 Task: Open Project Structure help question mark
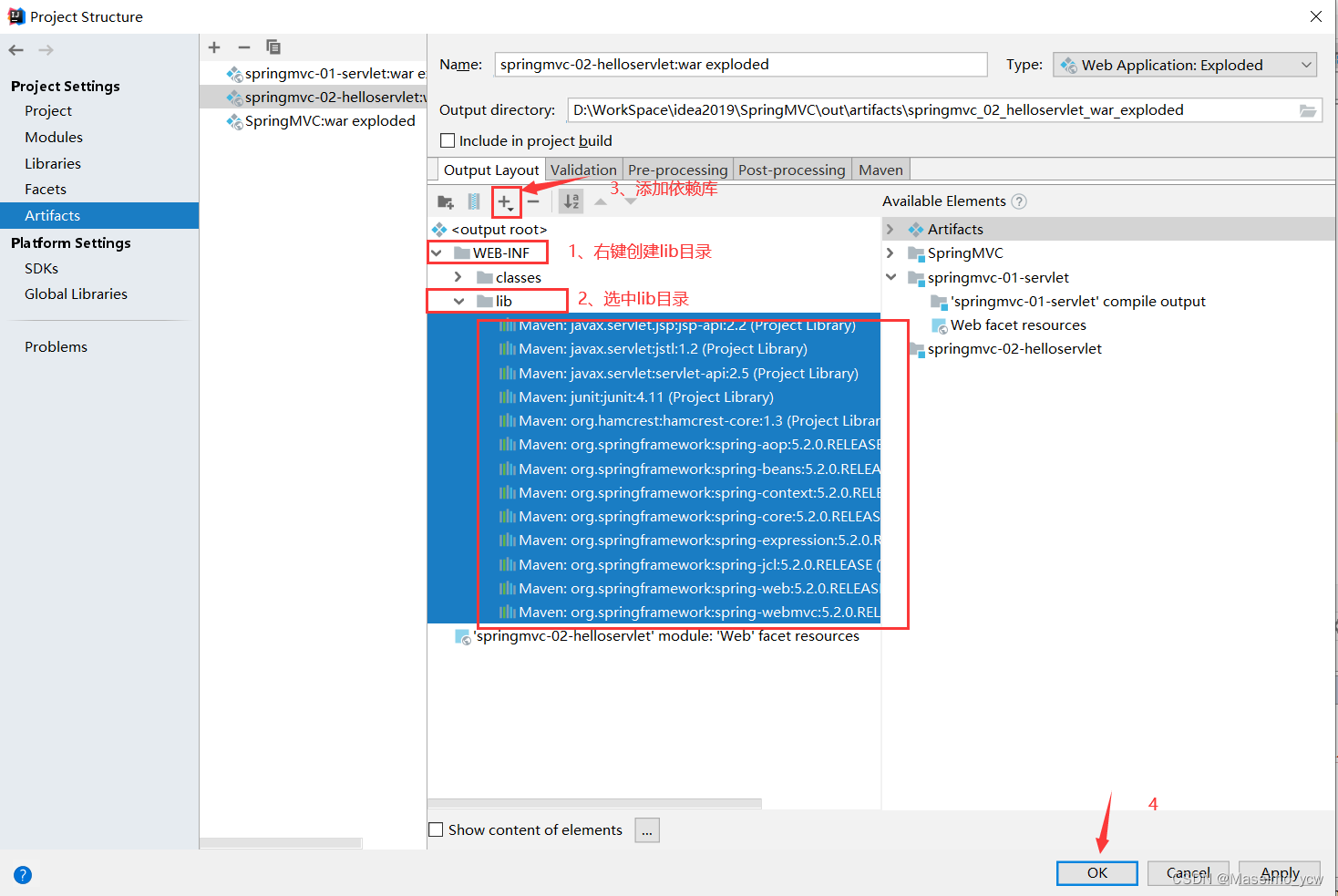23,875
